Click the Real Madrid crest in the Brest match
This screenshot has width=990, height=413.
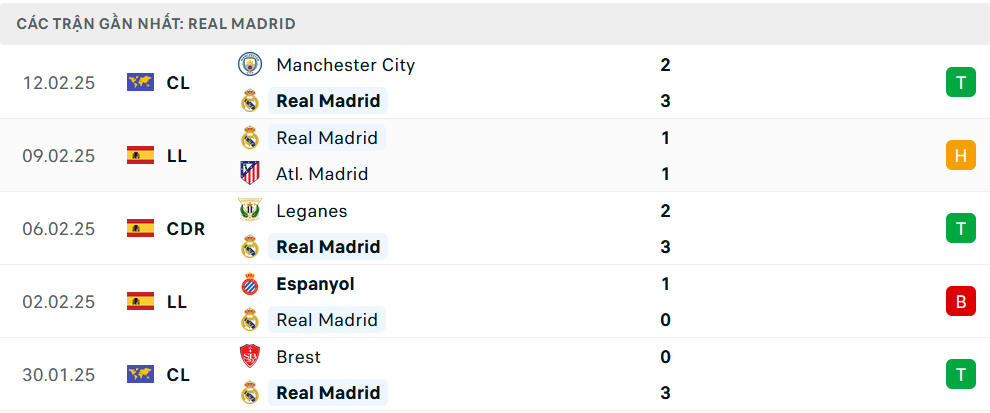tap(249, 393)
